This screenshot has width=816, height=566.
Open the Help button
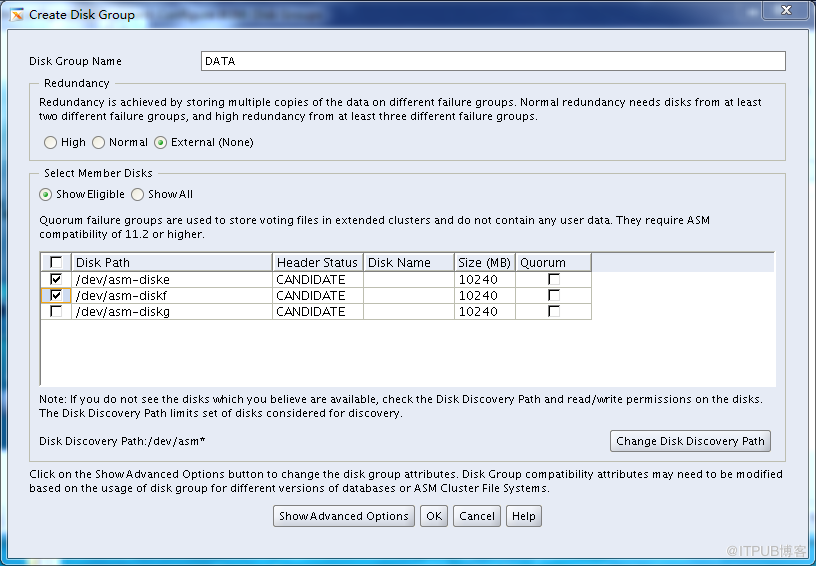click(x=523, y=517)
